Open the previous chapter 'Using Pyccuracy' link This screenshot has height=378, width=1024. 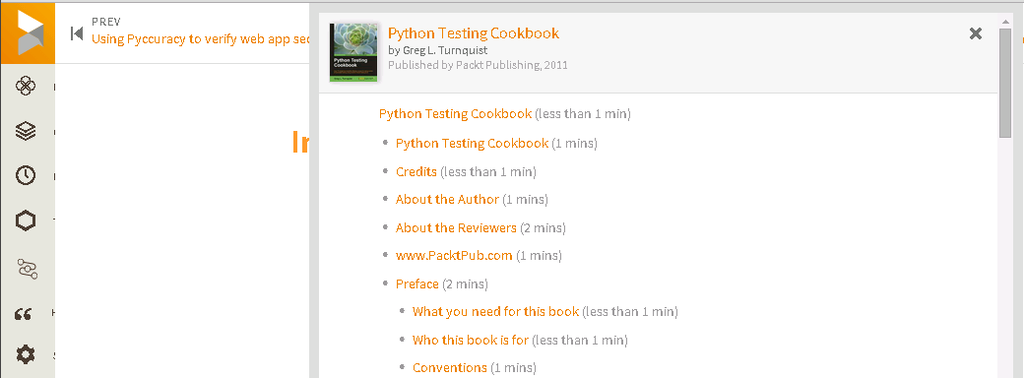[x=200, y=39]
